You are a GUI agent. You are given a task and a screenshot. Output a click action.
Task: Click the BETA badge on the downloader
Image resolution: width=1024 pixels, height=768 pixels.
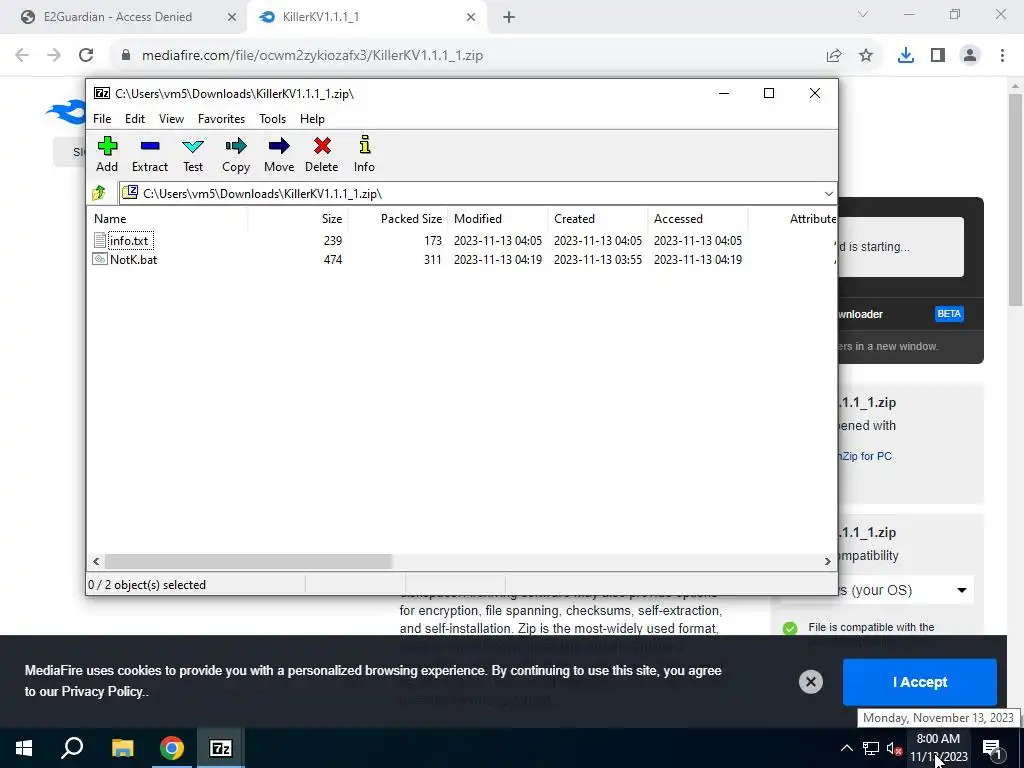click(x=949, y=314)
